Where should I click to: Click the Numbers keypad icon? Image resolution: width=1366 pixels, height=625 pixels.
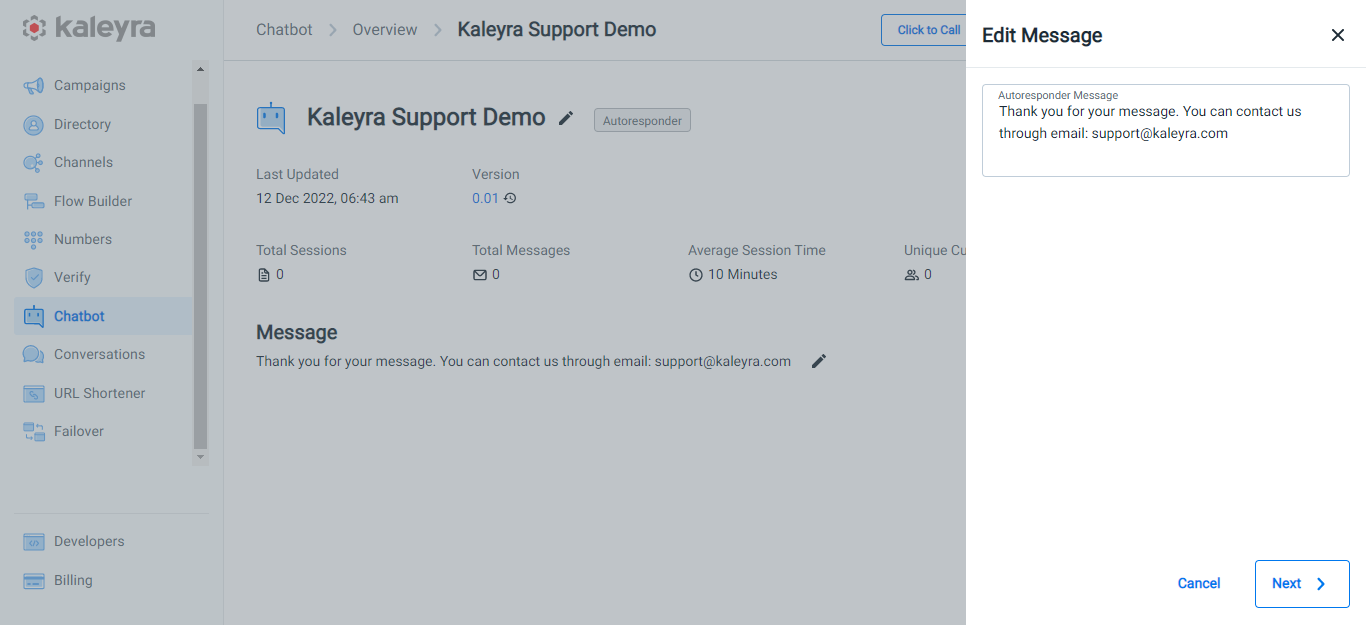pos(34,240)
